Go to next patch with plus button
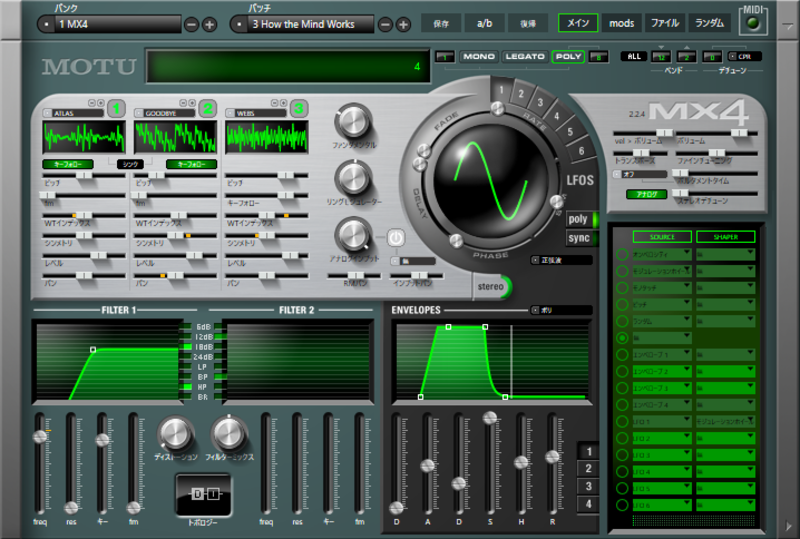Viewport: 800px width, 539px height. point(404,24)
